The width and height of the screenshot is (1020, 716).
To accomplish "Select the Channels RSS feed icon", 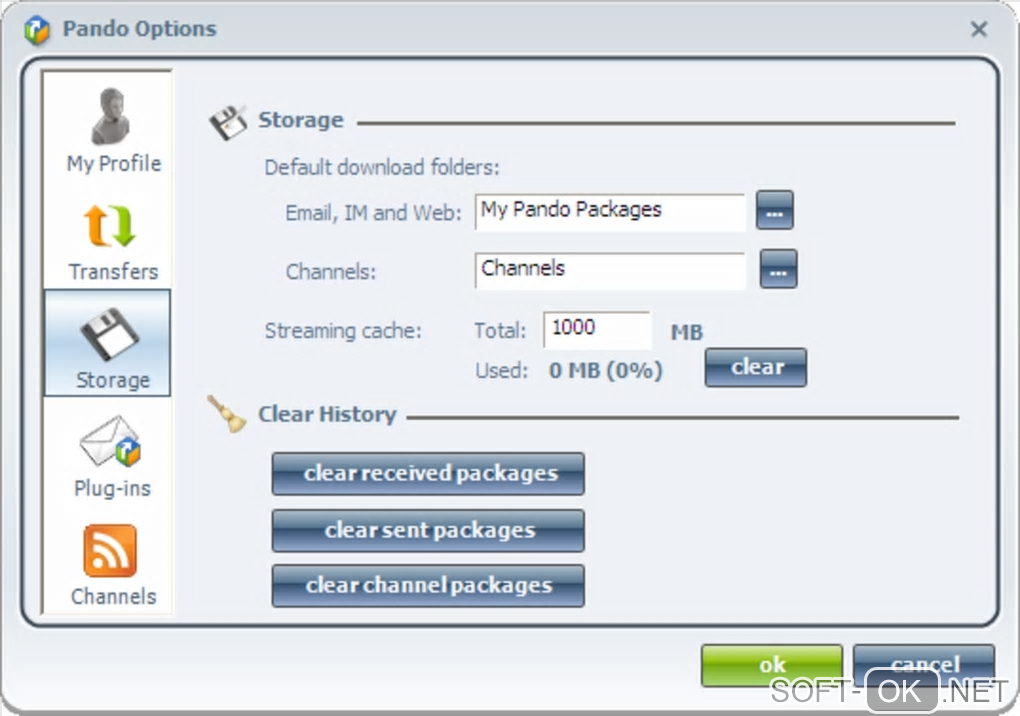I will 110,552.
